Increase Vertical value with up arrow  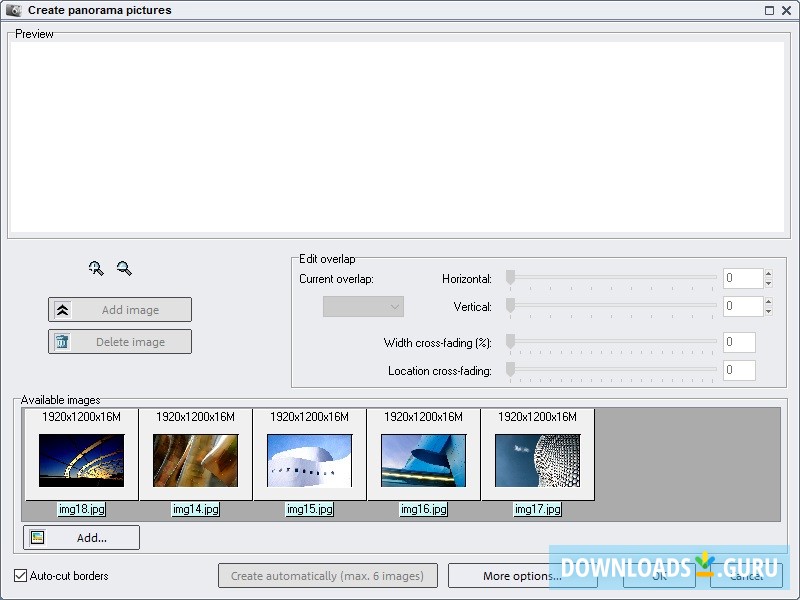(x=768, y=302)
